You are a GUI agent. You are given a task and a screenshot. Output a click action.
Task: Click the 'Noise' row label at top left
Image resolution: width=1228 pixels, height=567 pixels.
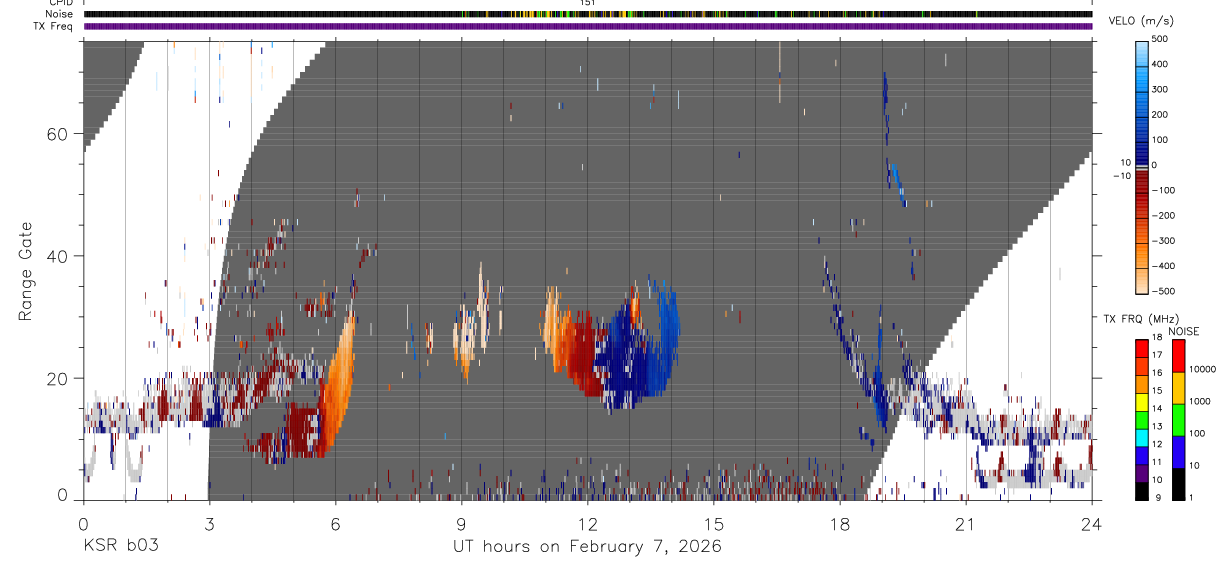click(x=57, y=14)
